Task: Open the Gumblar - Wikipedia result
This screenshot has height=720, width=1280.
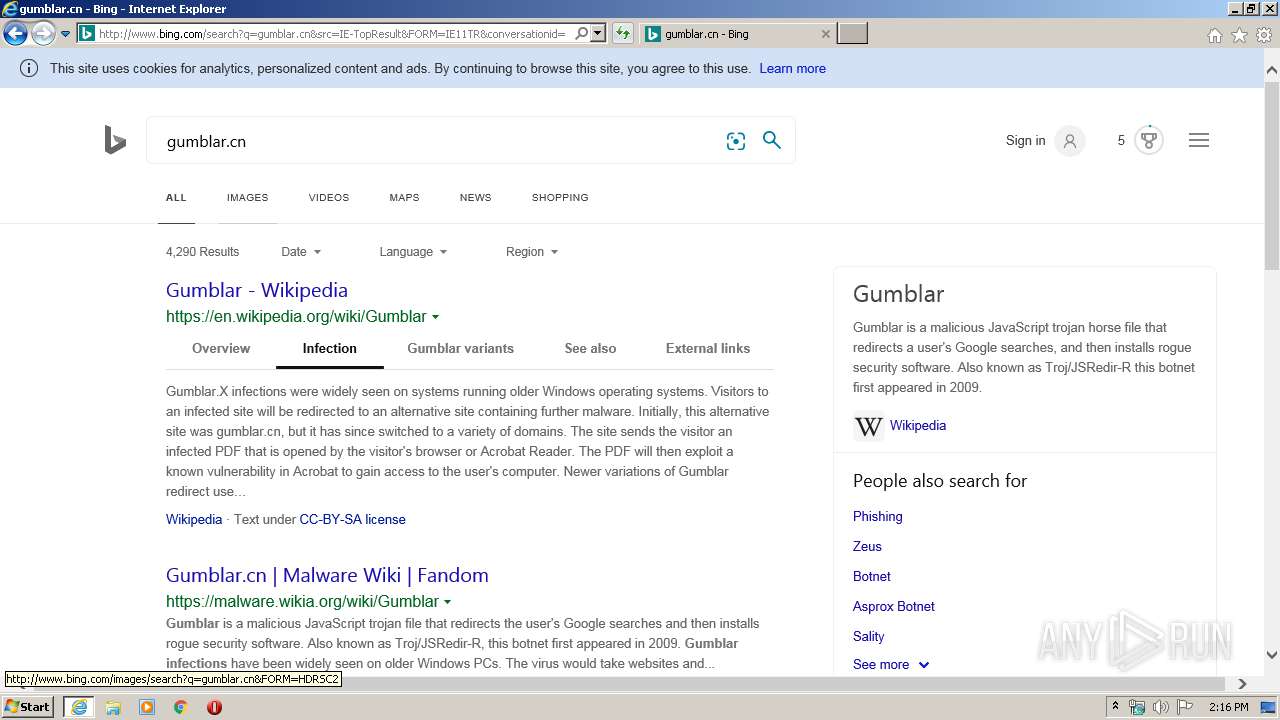Action: 257,290
